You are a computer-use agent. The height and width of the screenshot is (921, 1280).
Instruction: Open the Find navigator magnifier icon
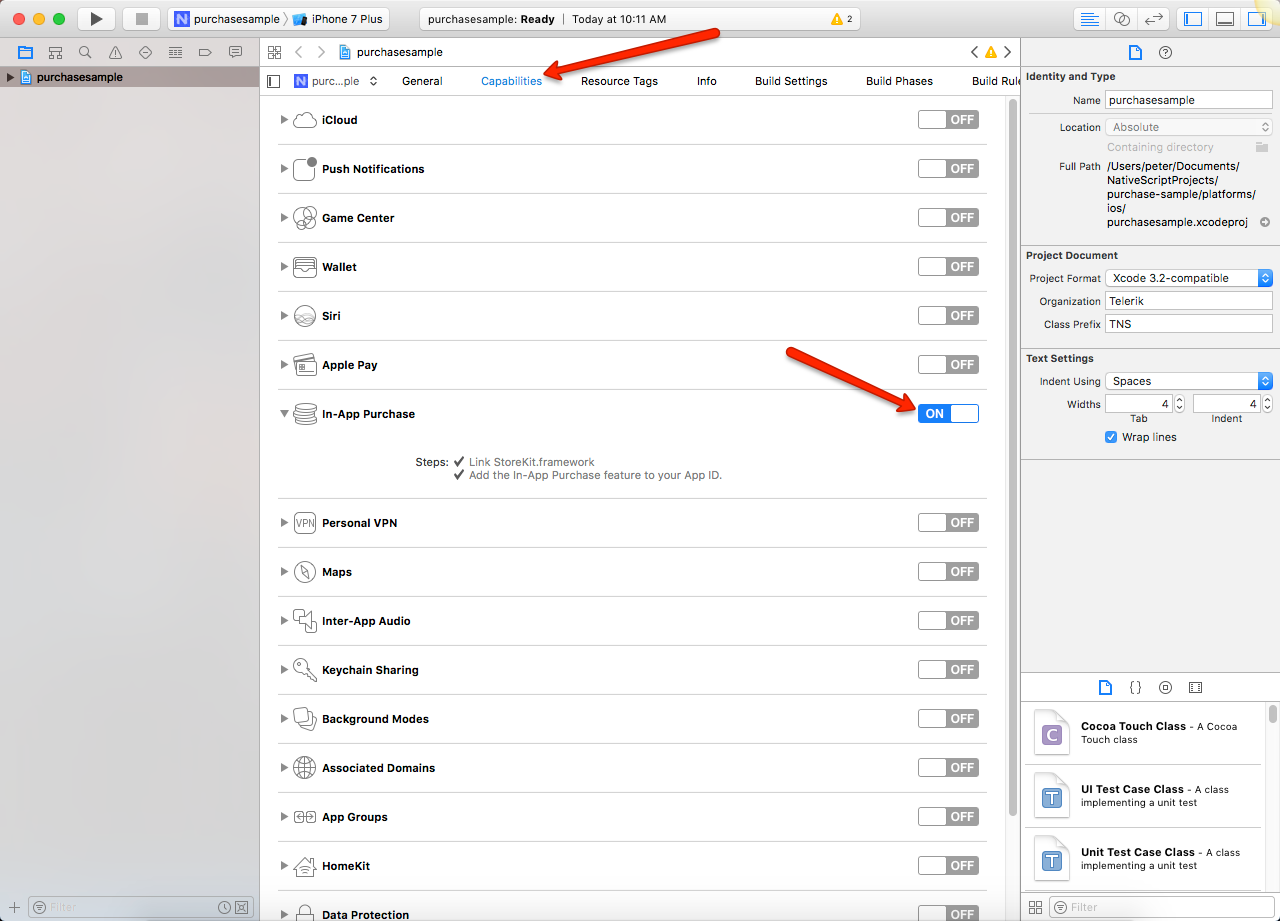pyautogui.click(x=85, y=52)
